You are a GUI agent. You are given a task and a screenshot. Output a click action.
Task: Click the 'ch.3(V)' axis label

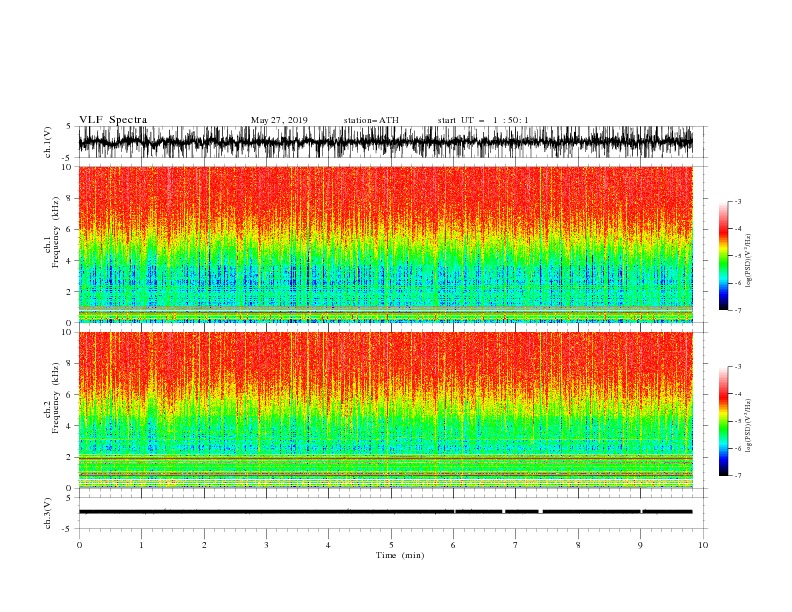(48, 513)
